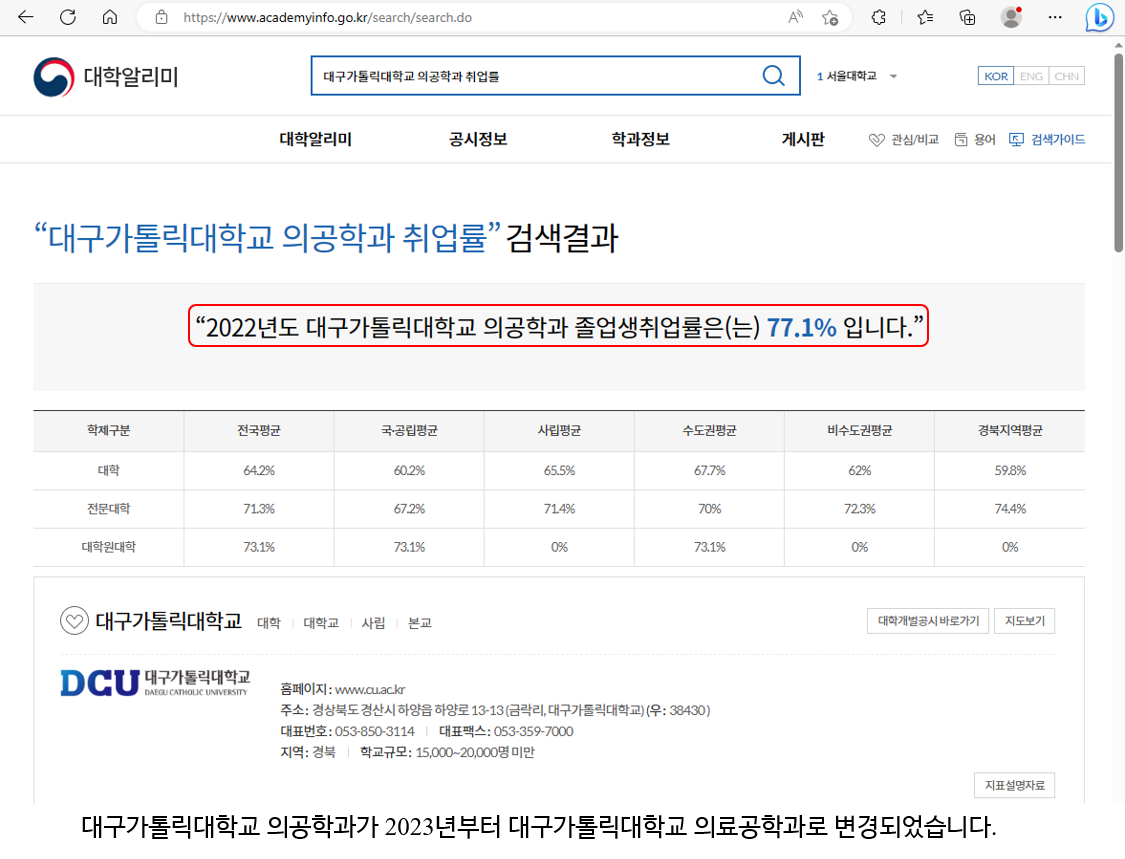The width and height of the screenshot is (1125, 859).
Task: Click the browser address bar URL
Action: (x=327, y=17)
